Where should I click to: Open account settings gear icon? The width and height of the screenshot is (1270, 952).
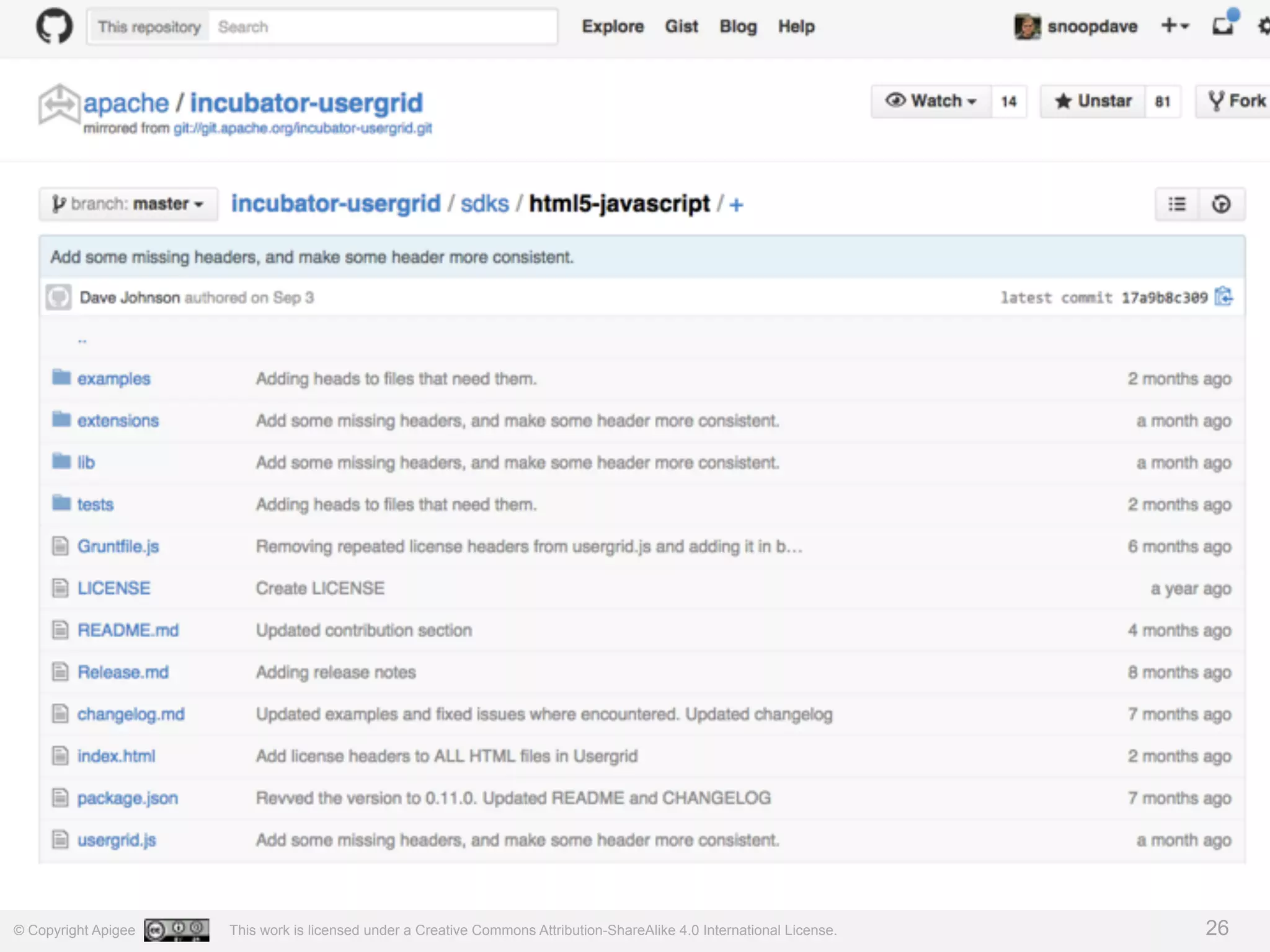(1264, 26)
